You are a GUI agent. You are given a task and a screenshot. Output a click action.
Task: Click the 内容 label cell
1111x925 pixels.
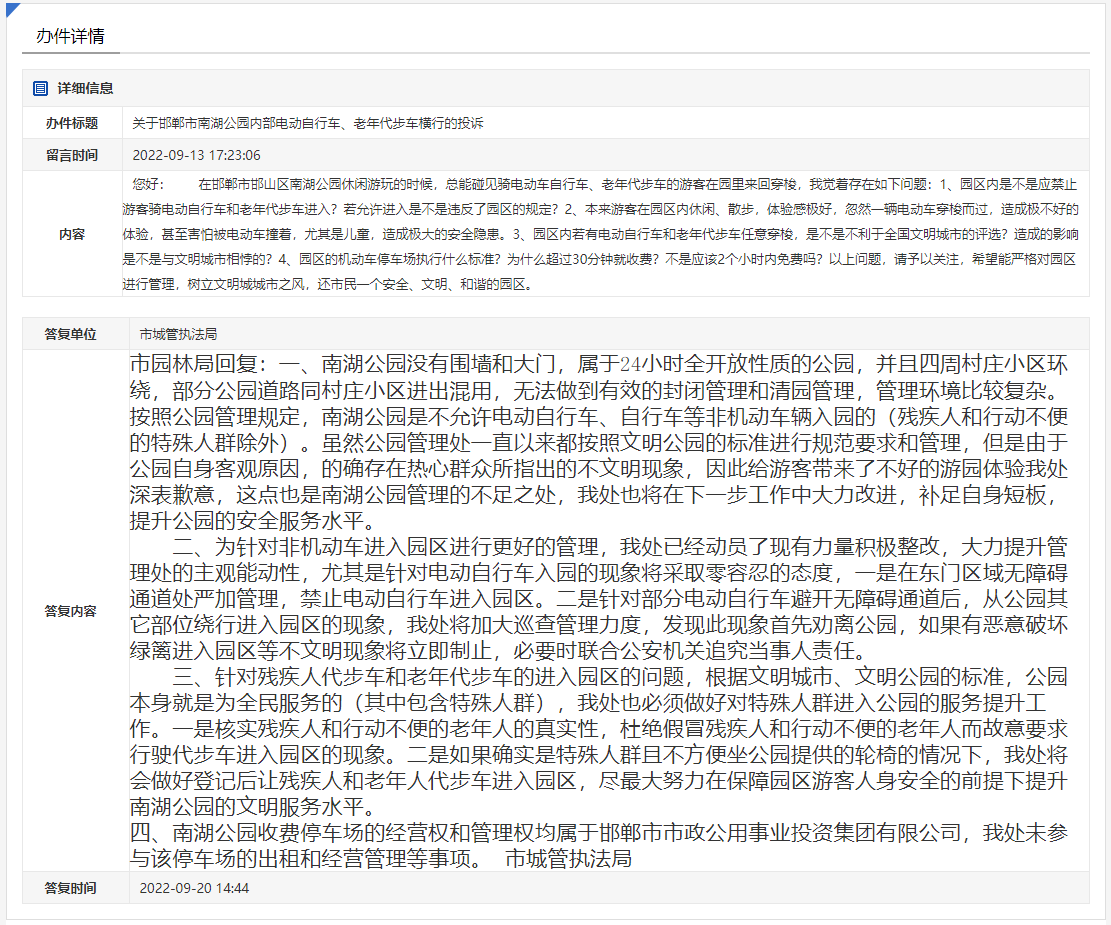pos(72,233)
